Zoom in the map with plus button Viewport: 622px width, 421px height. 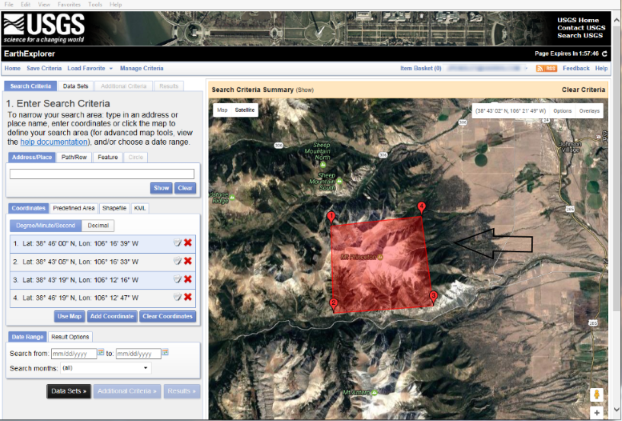[596, 412]
